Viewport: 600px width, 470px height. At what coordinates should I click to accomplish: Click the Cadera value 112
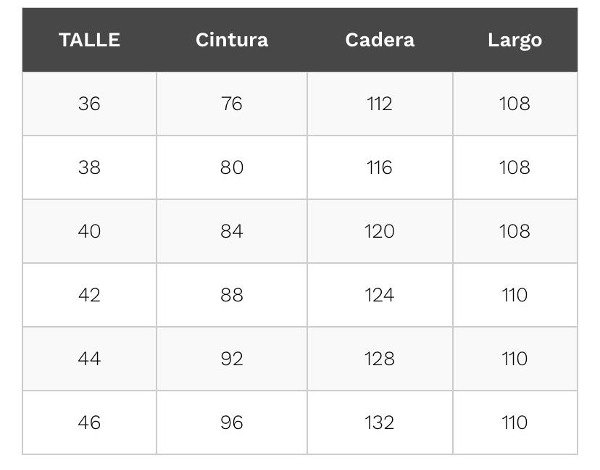pyautogui.click(x=380, y=104)
